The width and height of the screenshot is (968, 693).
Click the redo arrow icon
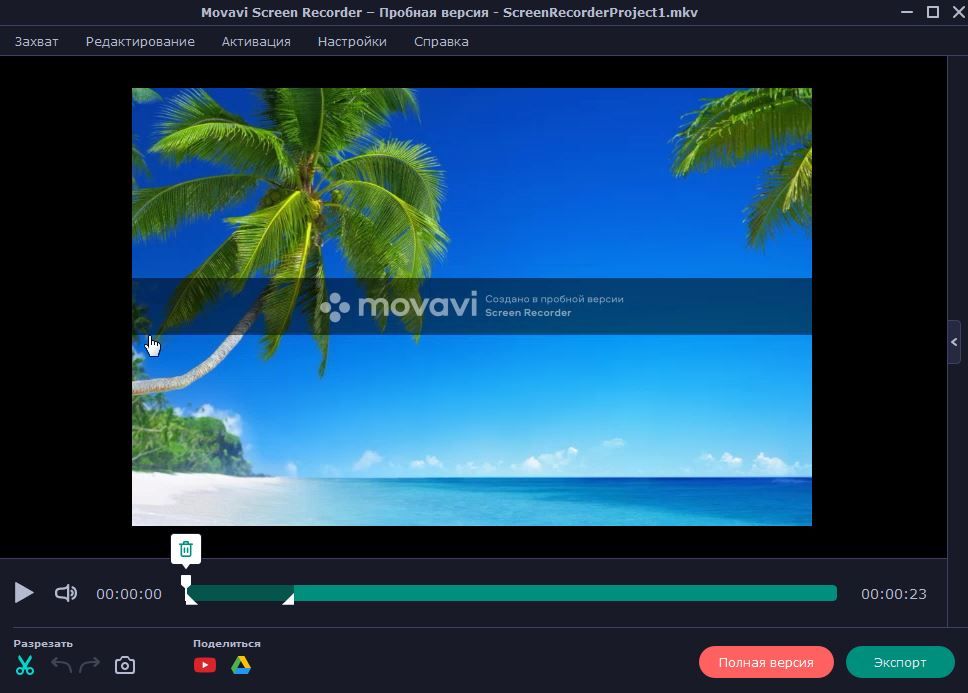point(90,665)
